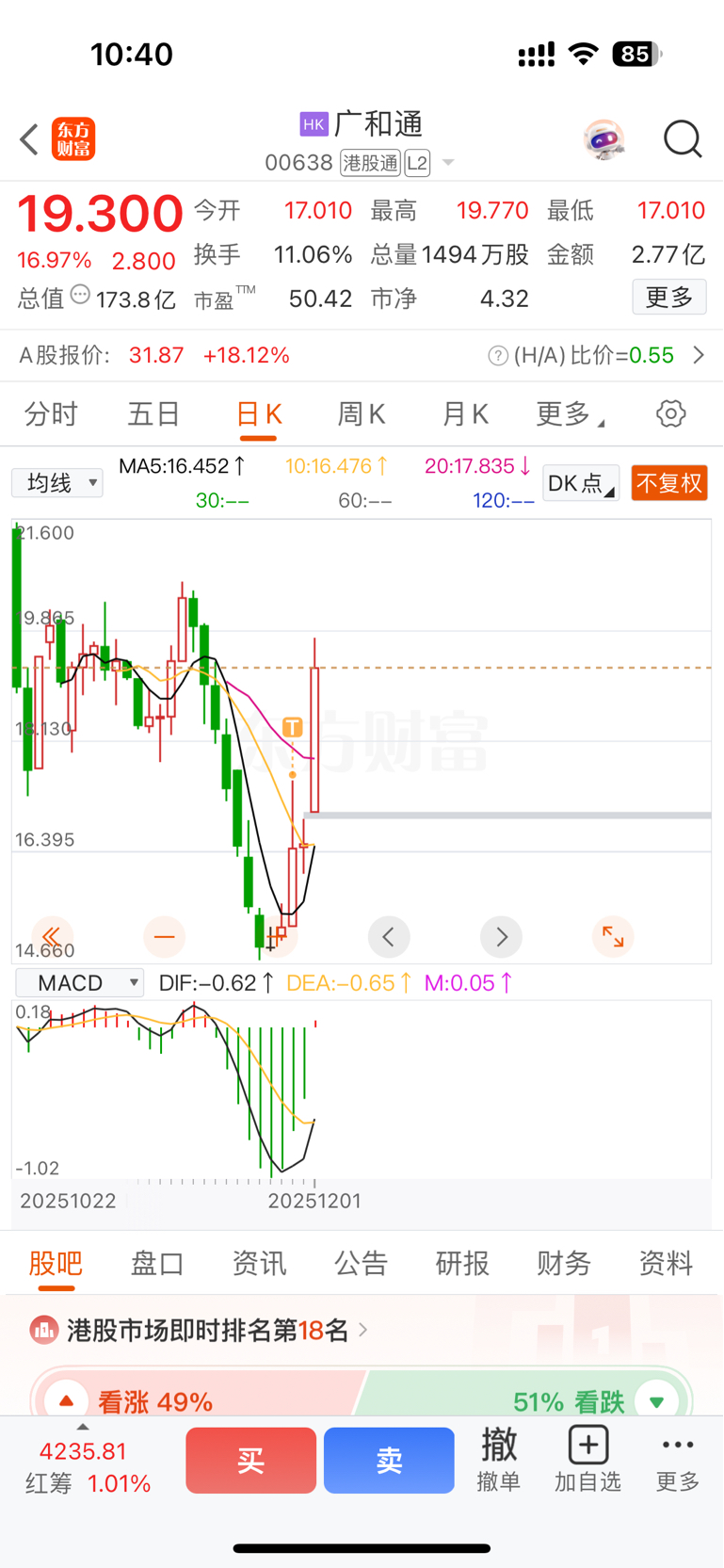Tap the MA5:16.452 value
724x1568 pixels.
[183, 465]
